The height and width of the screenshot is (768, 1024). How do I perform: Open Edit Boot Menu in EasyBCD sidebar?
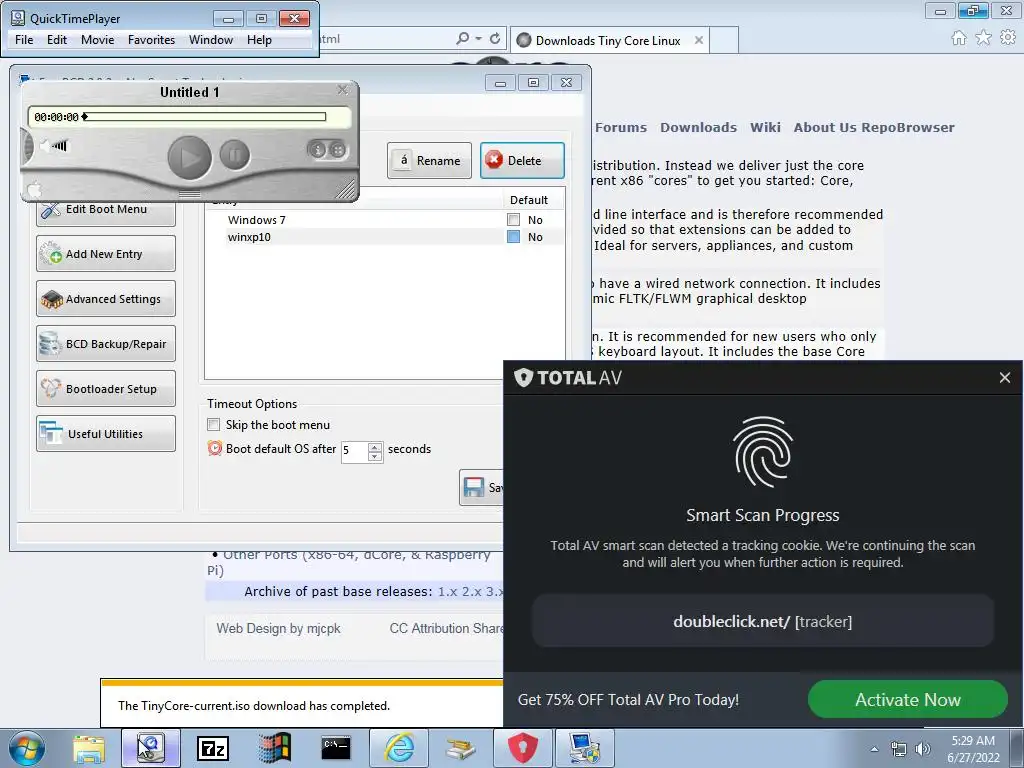106,210
